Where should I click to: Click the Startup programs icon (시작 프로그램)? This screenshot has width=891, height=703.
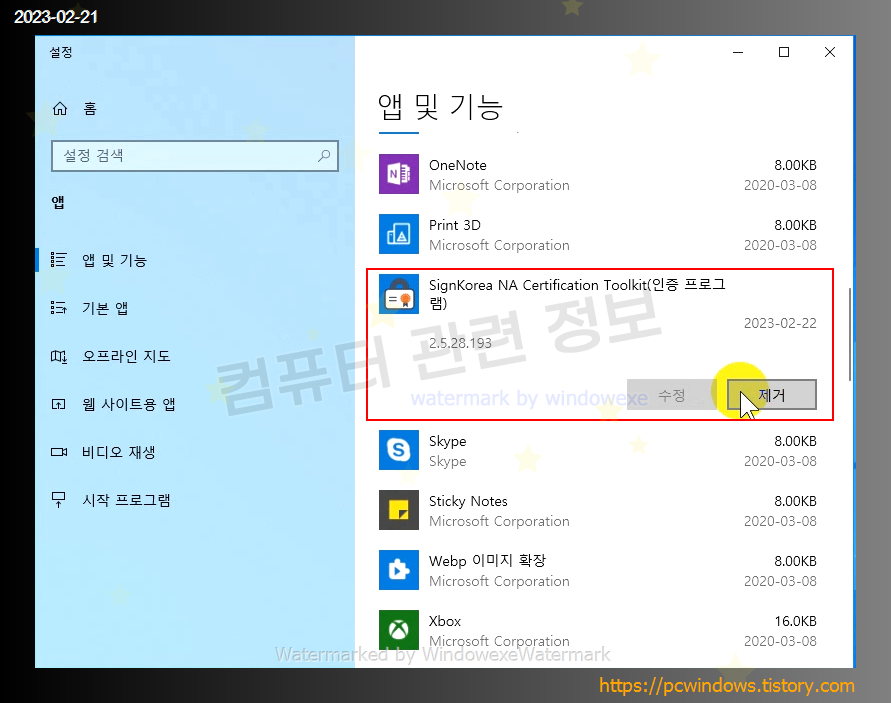point(59,500)
